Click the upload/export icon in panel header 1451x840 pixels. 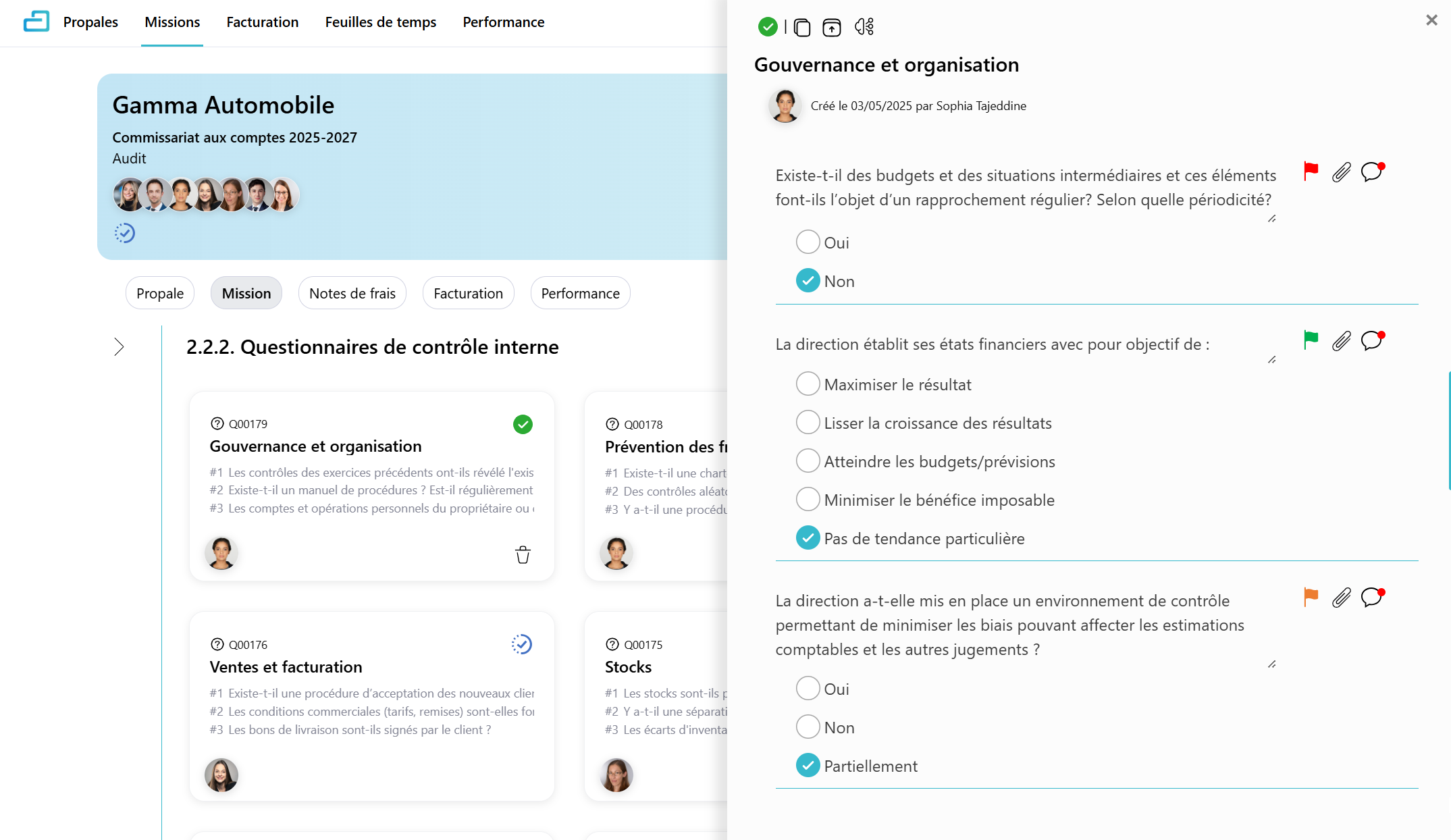(x=831, y=27)
